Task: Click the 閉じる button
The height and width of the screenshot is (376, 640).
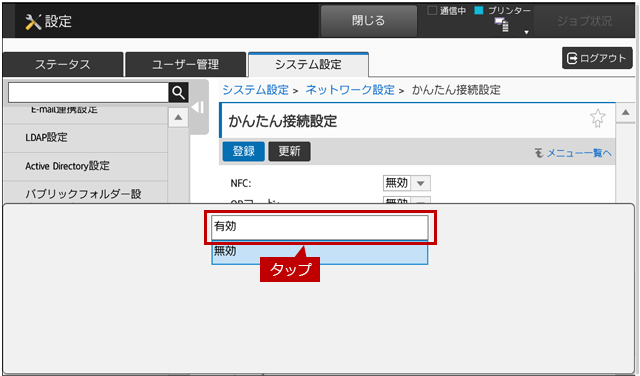Action: 369,21
